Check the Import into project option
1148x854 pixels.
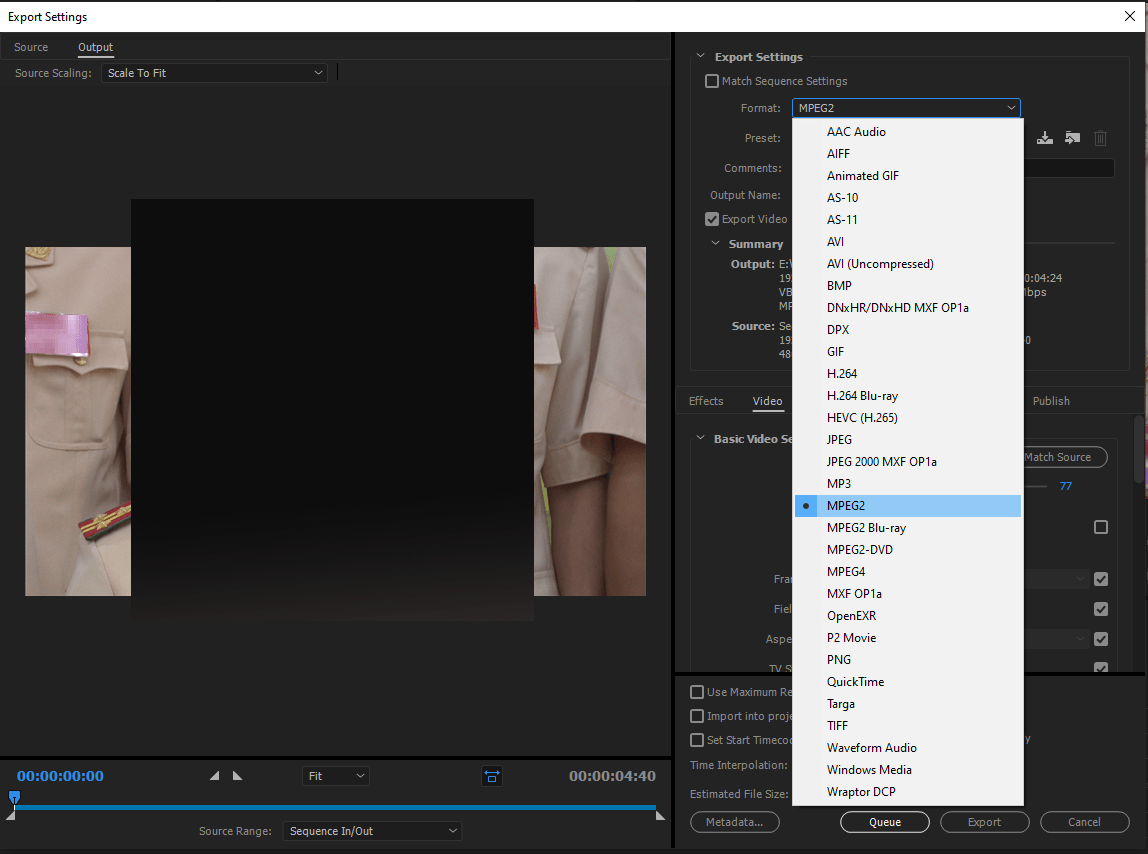click(697, 716)
